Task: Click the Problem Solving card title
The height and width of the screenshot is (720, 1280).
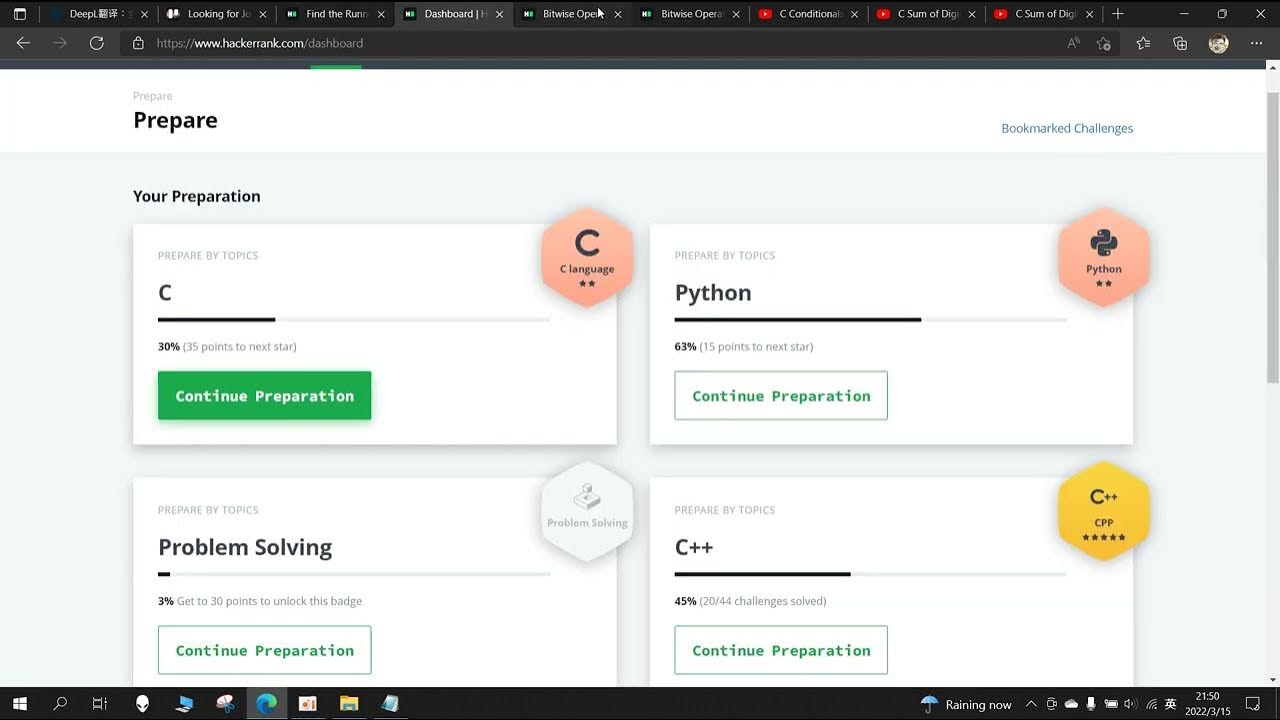Action: coord(245,547)
